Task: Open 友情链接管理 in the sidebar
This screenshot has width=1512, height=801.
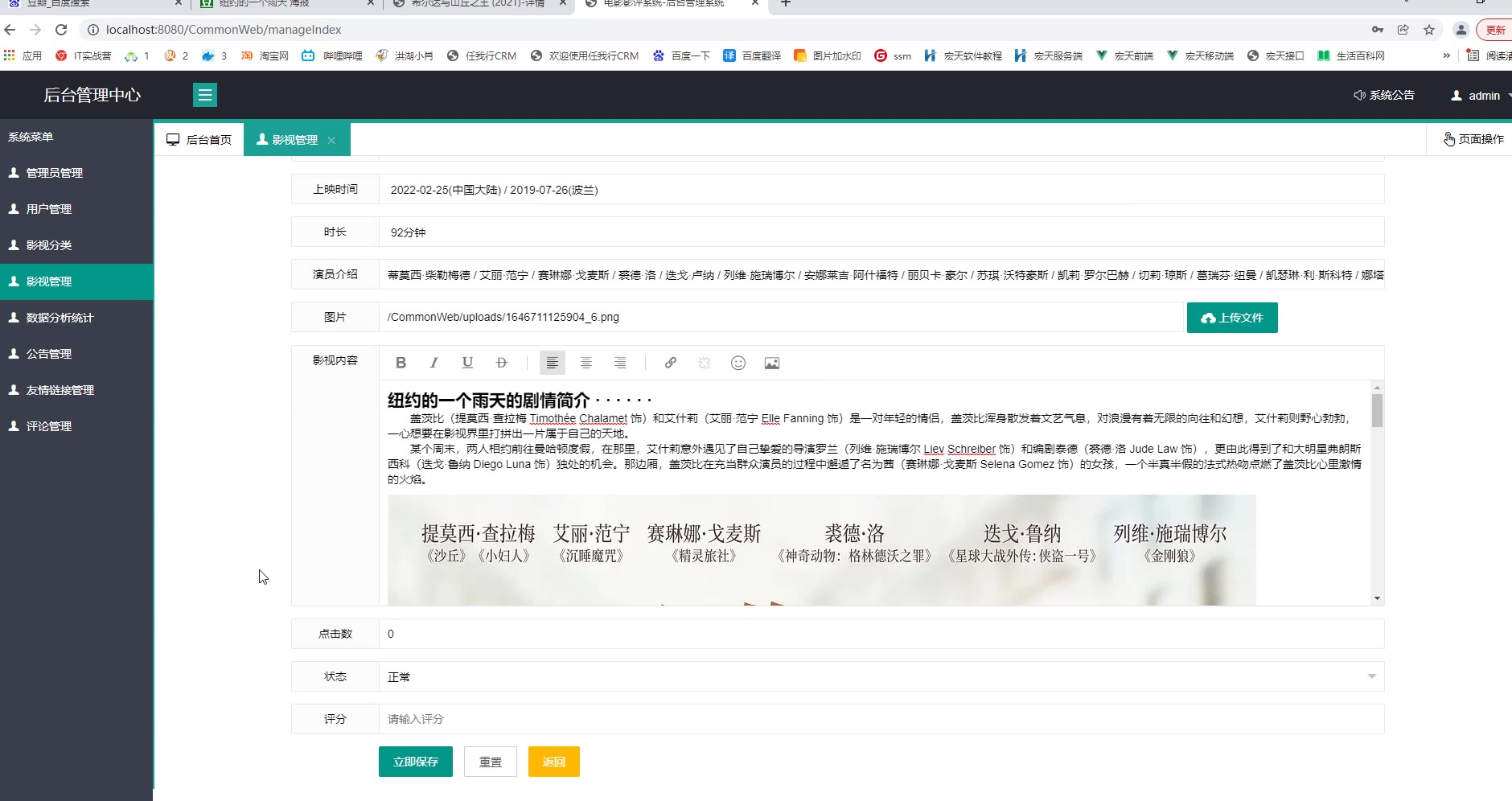Action: click(76, 390)
